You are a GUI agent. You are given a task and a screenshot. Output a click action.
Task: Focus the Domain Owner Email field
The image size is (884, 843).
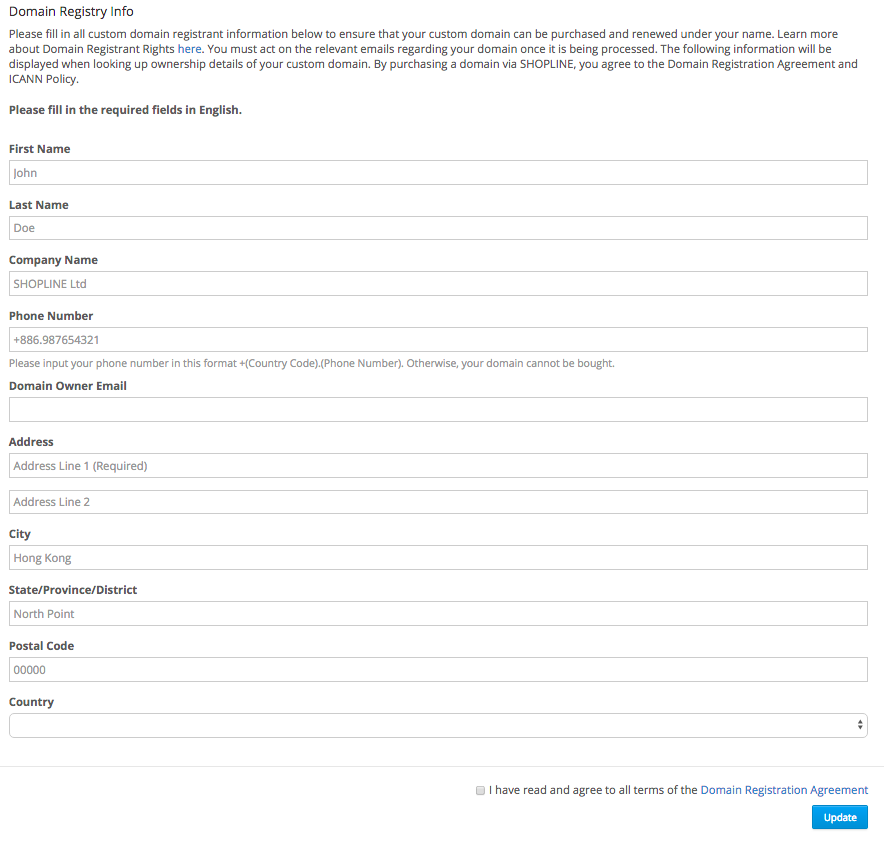coord(438,409)
